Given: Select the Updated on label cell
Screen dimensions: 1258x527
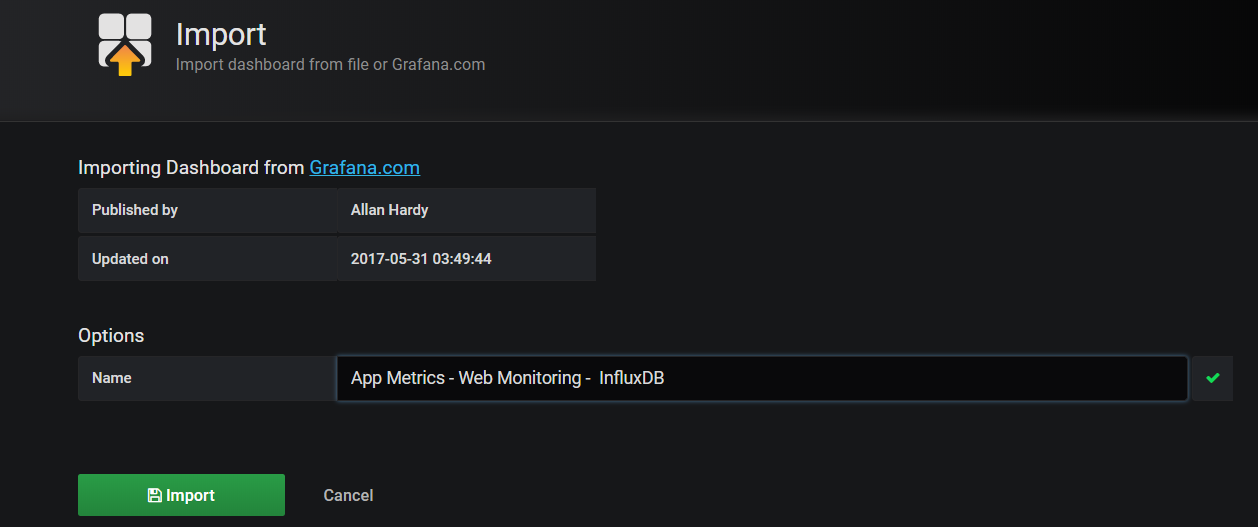Looking at the screenshot, I should tap(208, 258).
